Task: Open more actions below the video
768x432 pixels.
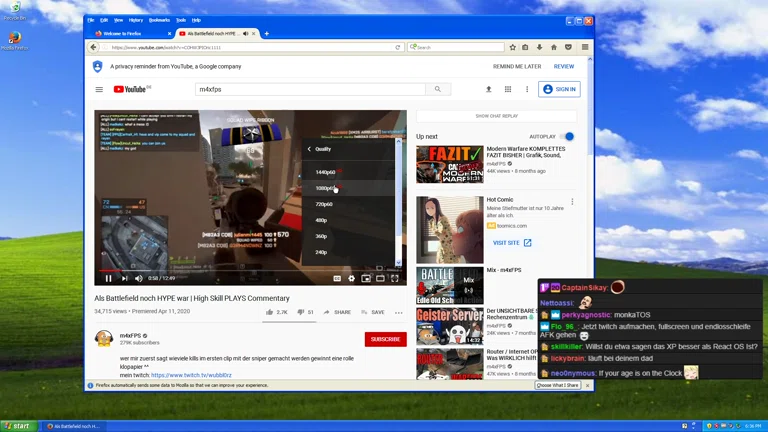Action: 399,312
